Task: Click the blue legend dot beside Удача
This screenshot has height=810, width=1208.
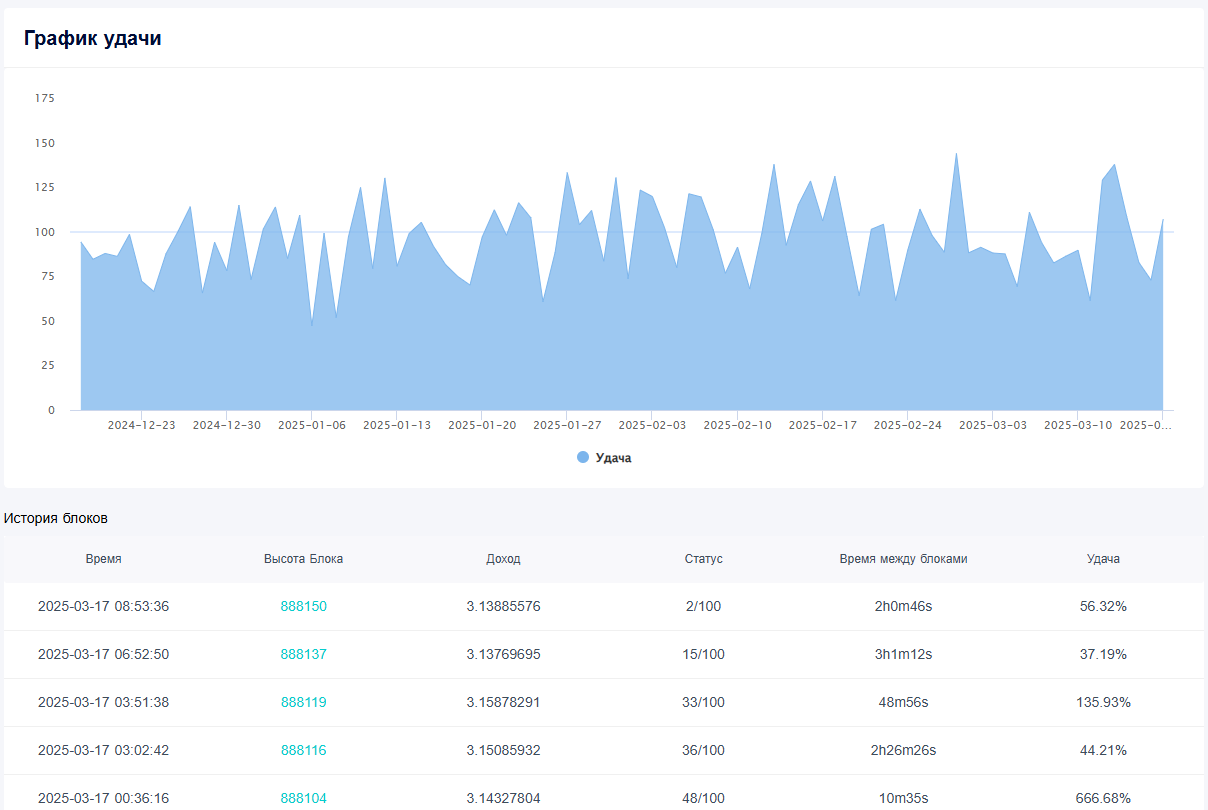Action: pos(583,457)
